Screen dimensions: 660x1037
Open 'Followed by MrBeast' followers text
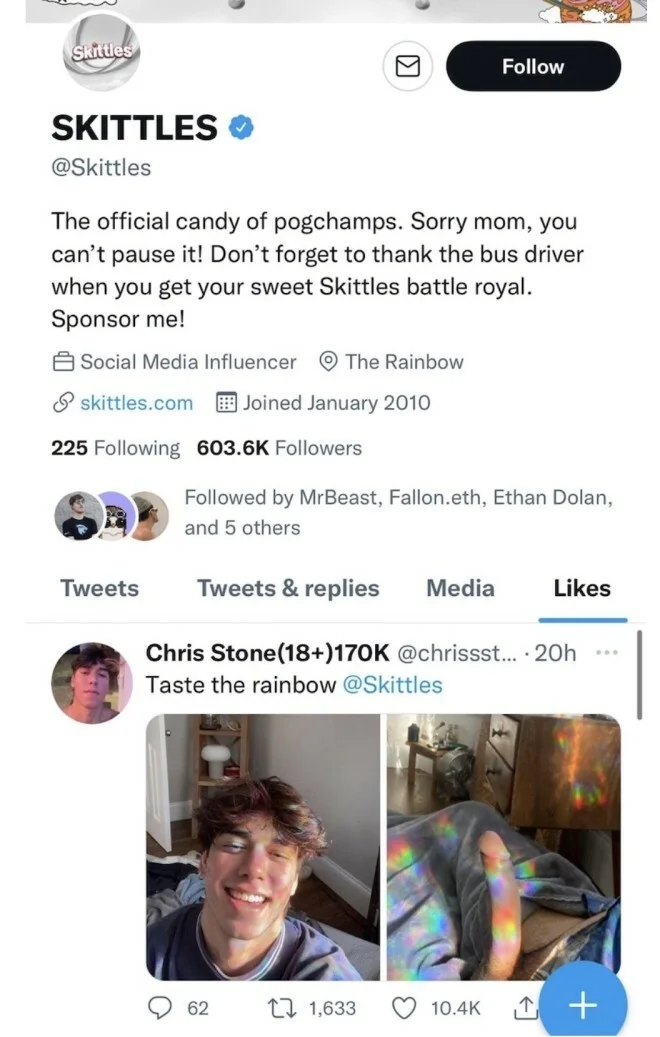click(398, 512)
